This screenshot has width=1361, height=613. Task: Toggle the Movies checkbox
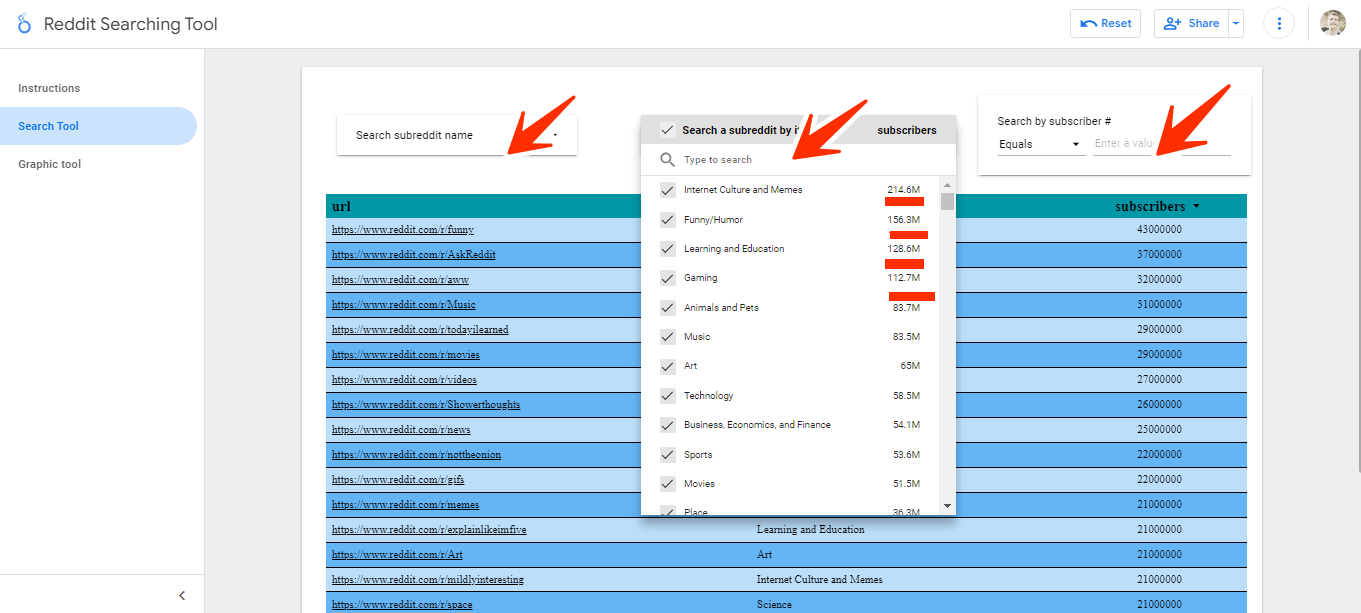coord(668,484)
